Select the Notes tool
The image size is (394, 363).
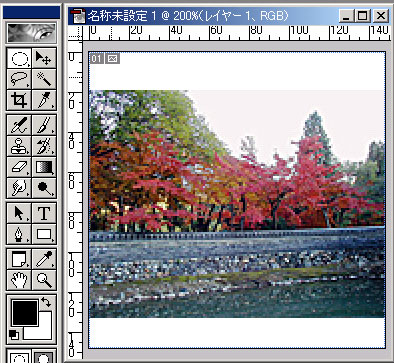pos(19,259)
